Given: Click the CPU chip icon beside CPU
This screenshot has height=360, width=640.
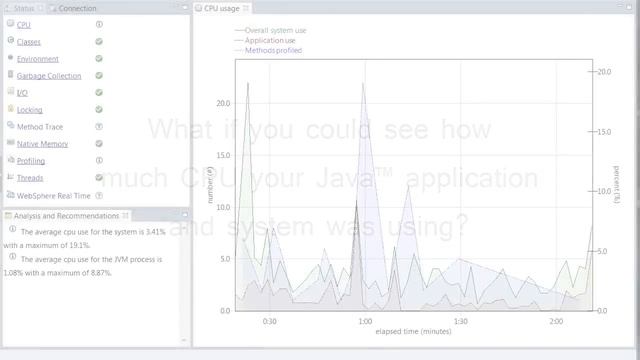Looking at the screenshot, I should (11, 24).
